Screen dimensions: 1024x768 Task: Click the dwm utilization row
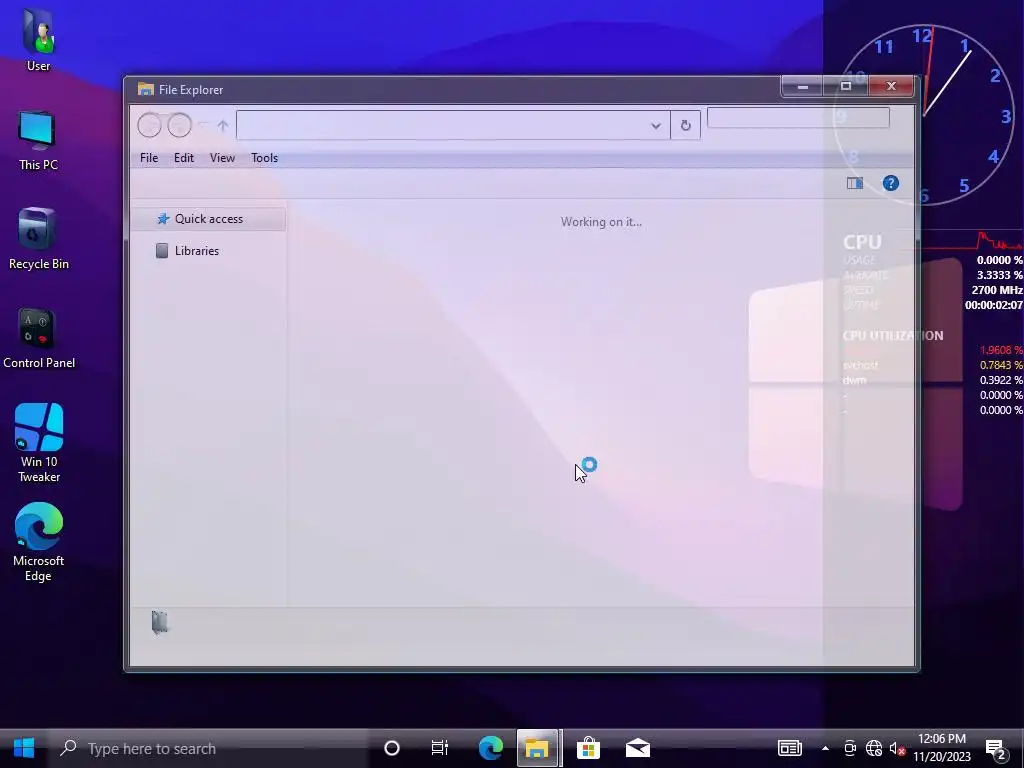click(933, 380)
